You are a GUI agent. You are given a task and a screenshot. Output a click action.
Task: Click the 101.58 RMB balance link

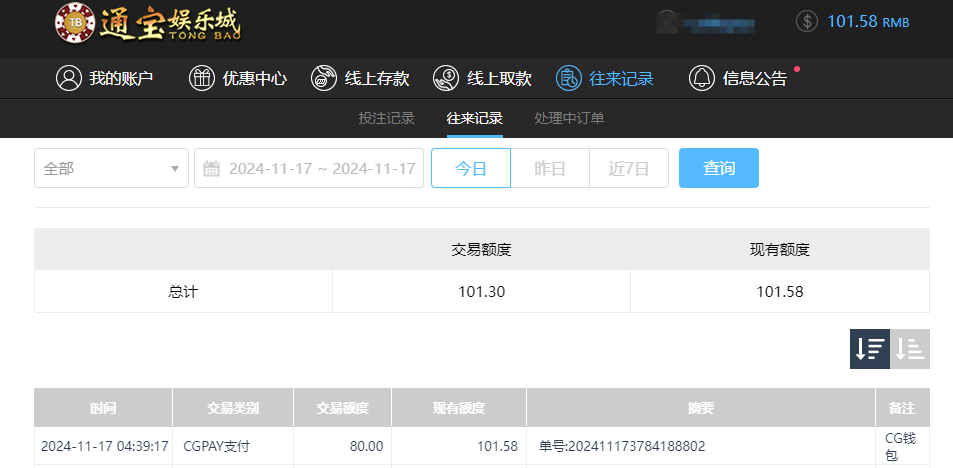868,21
